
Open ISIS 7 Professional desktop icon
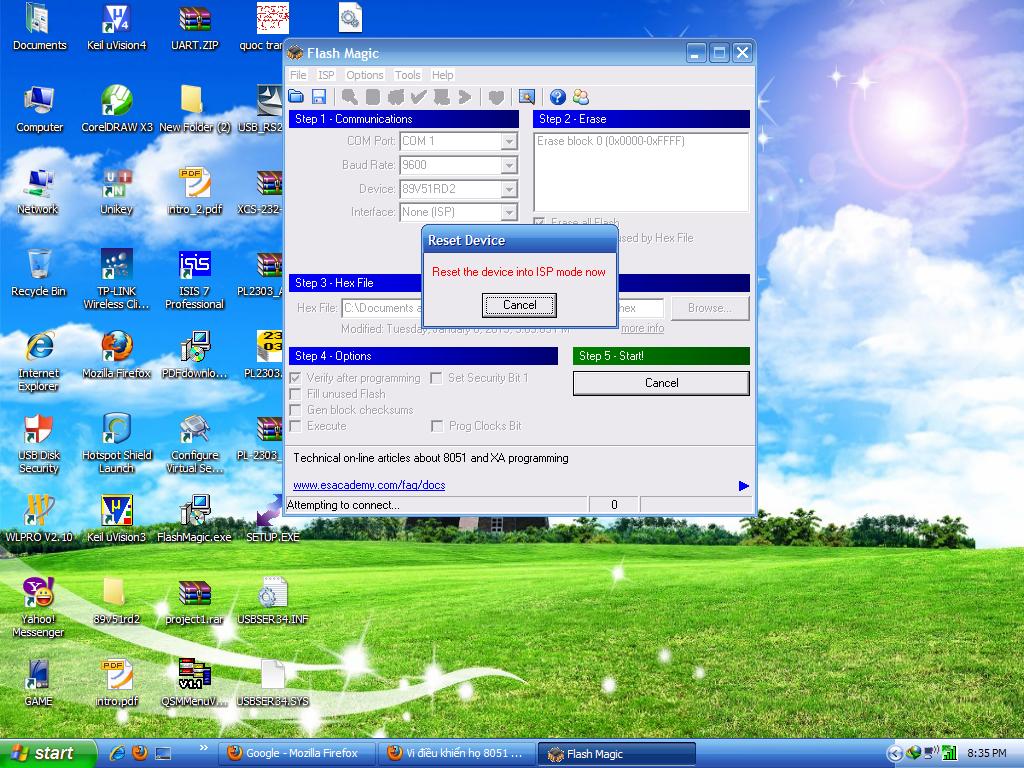click(x=194, y=280)
